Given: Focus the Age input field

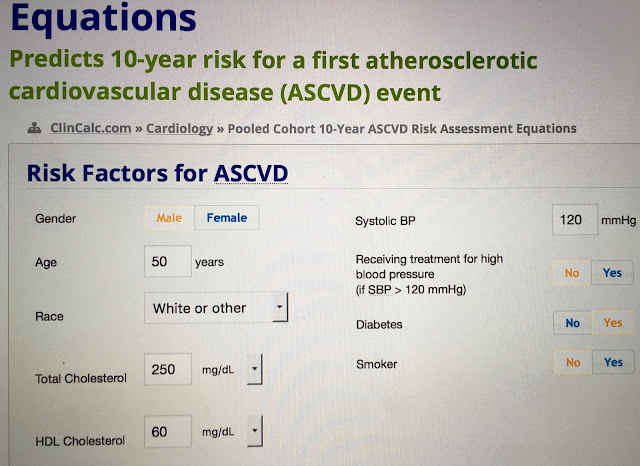Looking at the screenshot, I should point(168,261).
